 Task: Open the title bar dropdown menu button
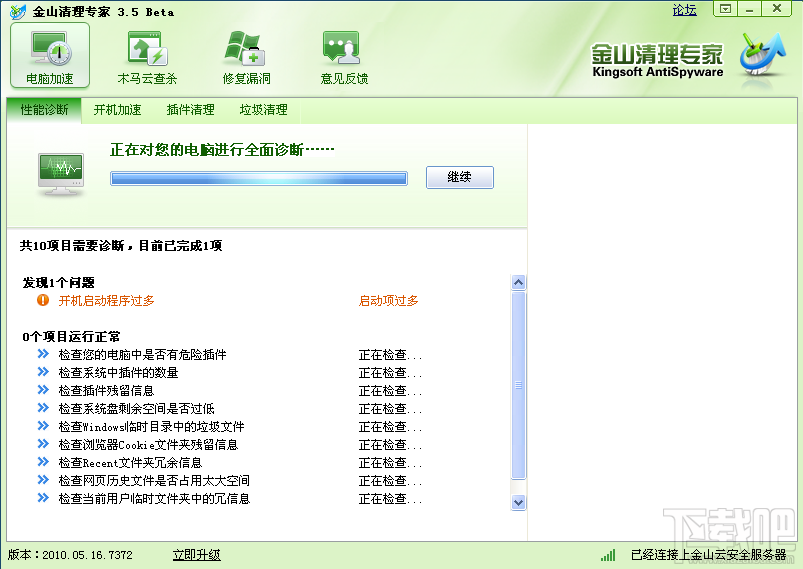725,9
